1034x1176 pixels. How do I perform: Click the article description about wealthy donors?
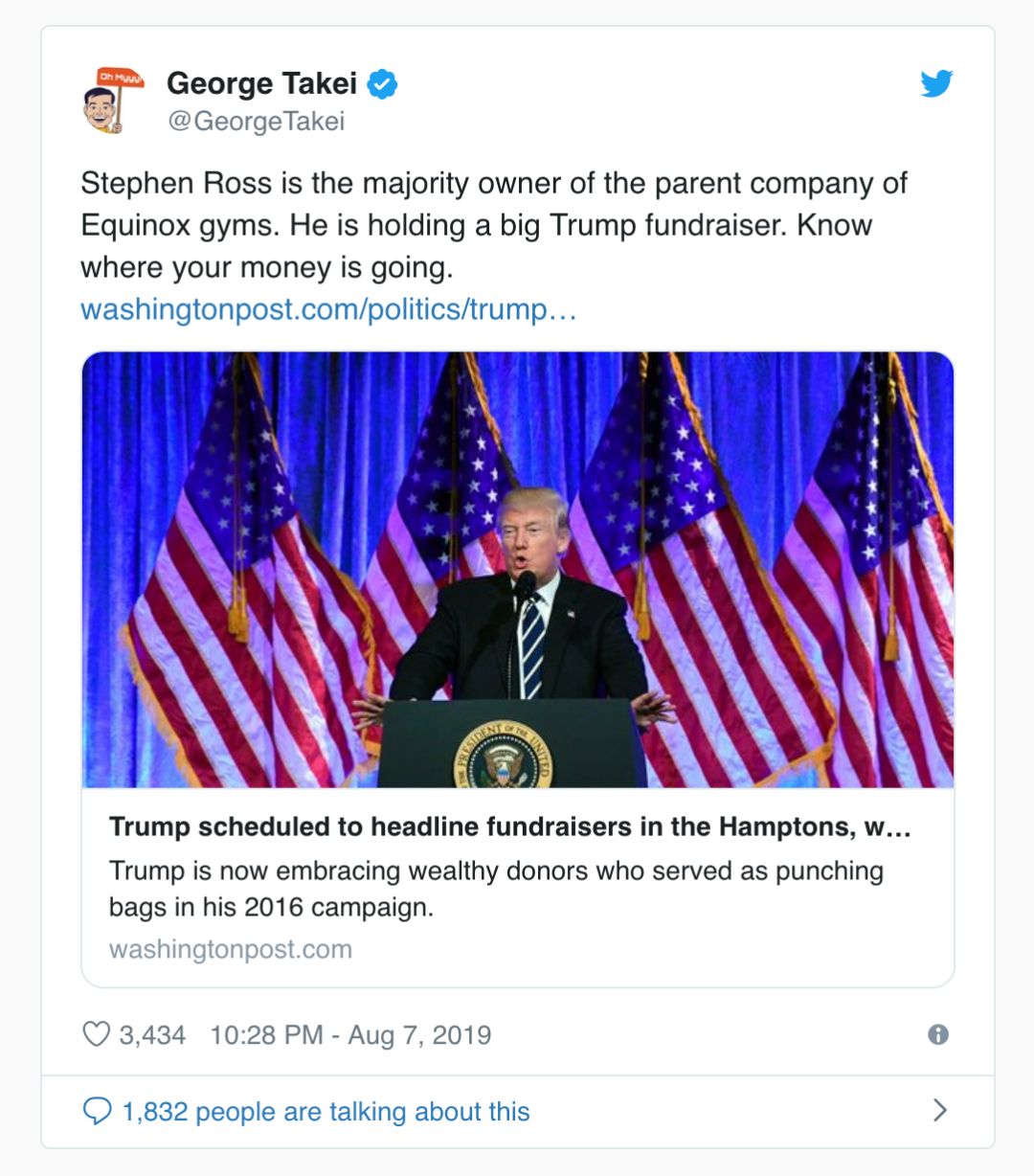click(x=496, y=888)
